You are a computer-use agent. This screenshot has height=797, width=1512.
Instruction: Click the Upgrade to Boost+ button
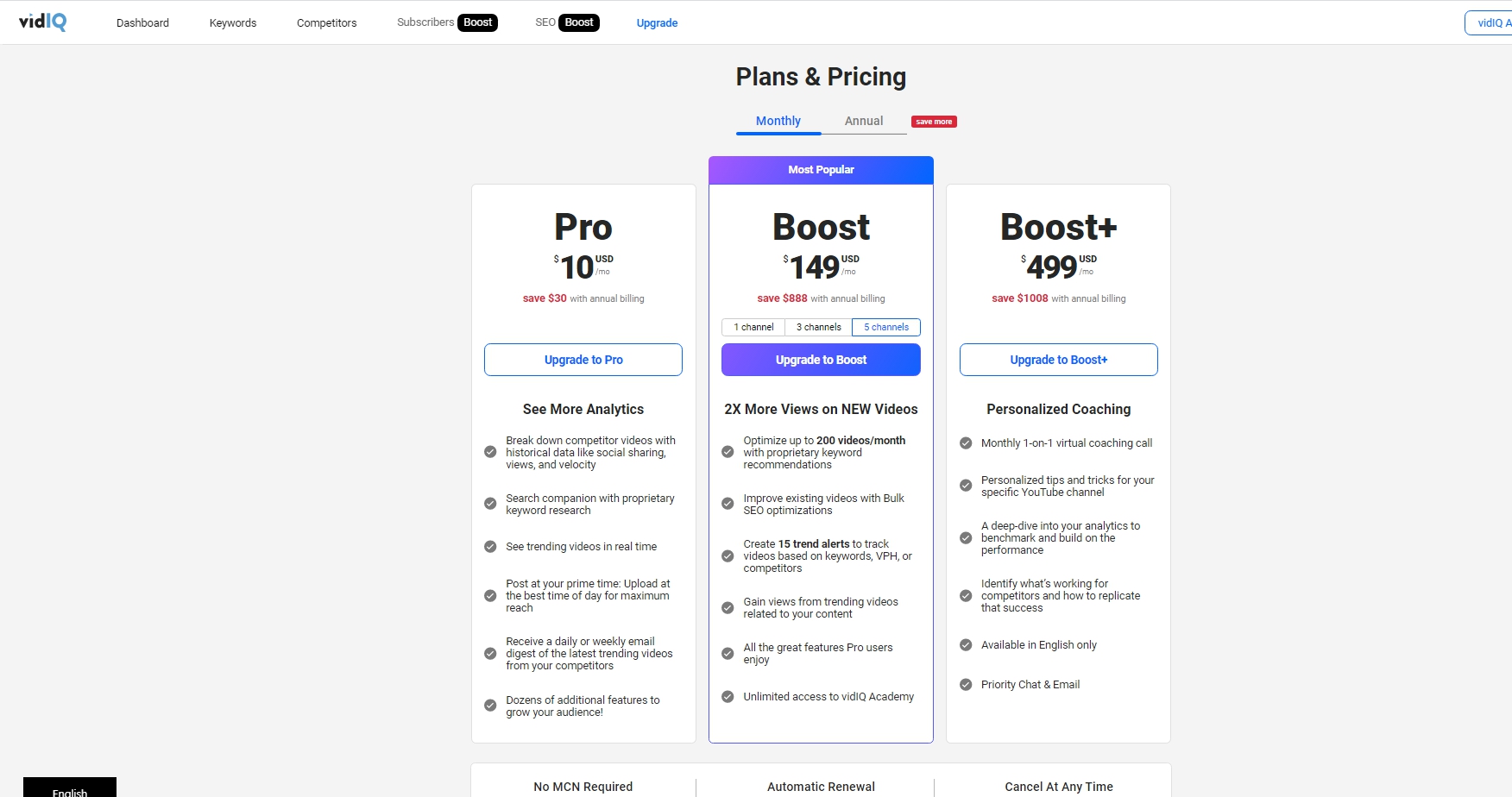tap(1059, 360)
